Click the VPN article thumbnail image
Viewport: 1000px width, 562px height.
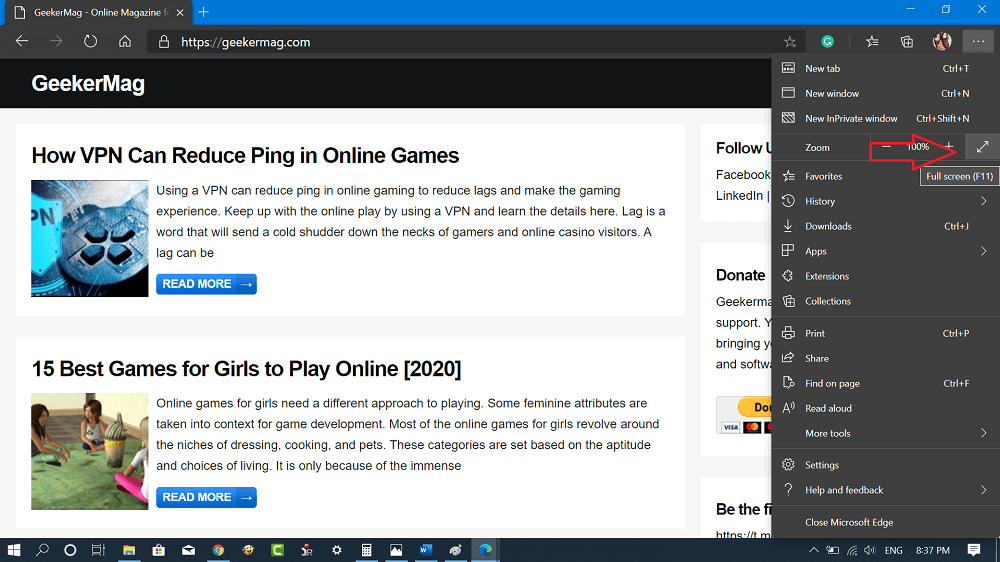[x=90, y=238]
